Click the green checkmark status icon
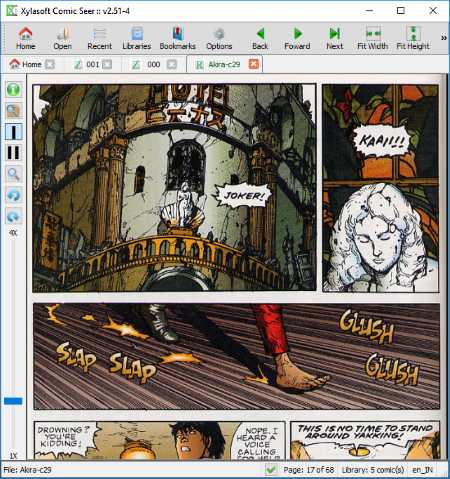Viewport: 450px width, 479px height. 271,470
